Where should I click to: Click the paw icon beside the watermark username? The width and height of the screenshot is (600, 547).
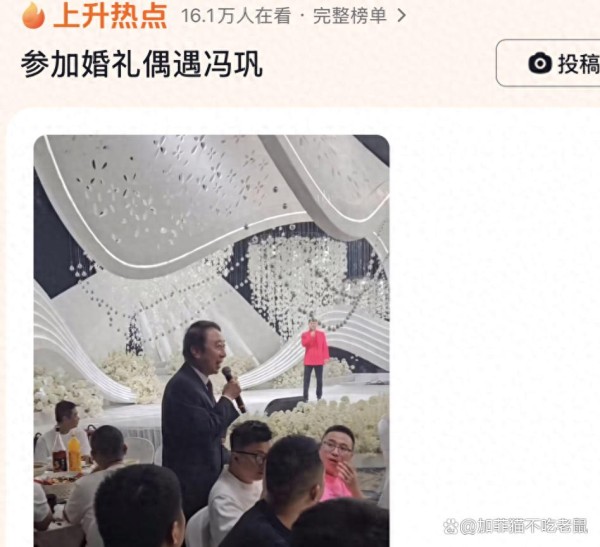pyautogui.click(x=450, y=526)
